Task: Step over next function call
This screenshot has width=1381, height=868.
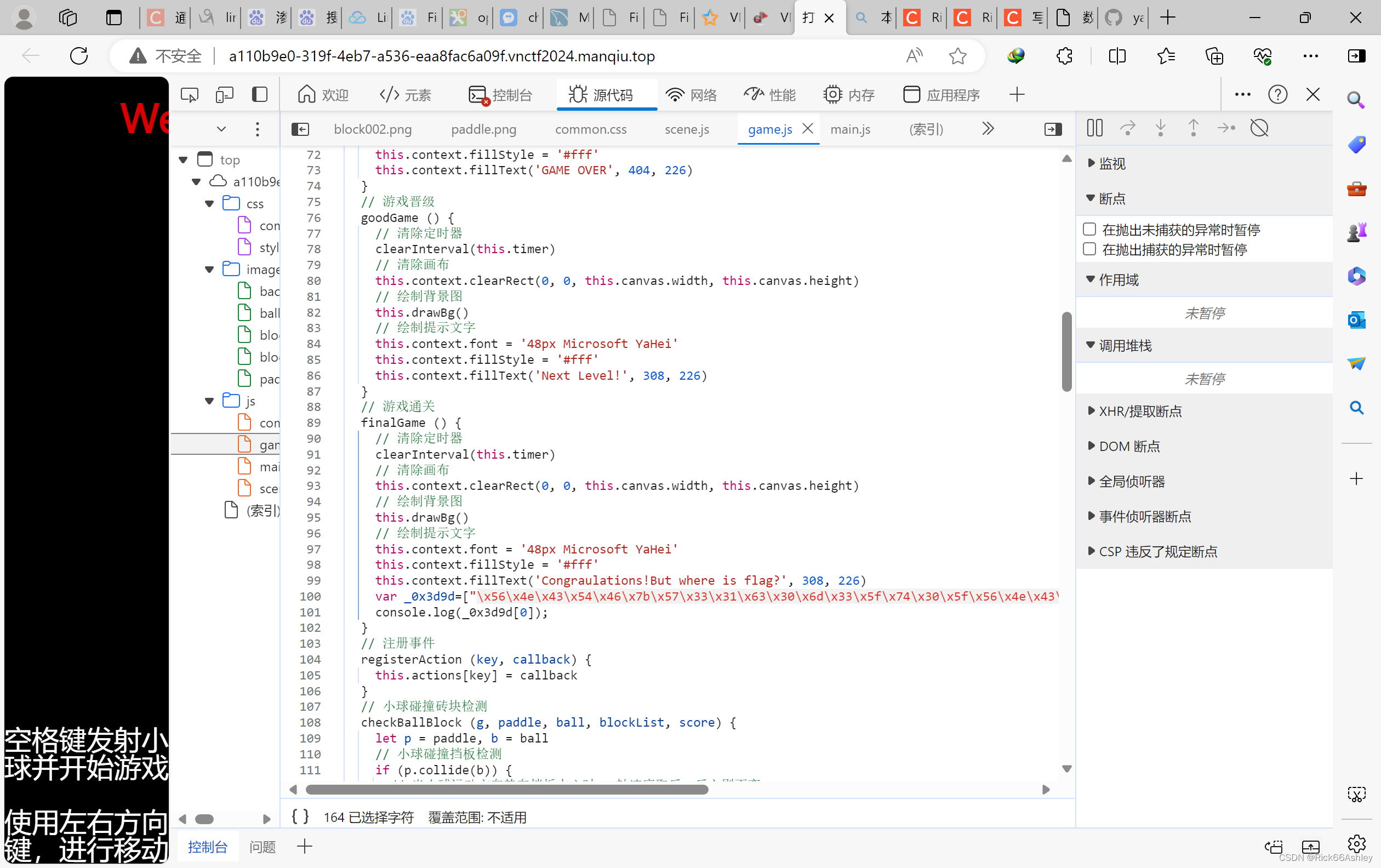Action: coord(1127,128)
